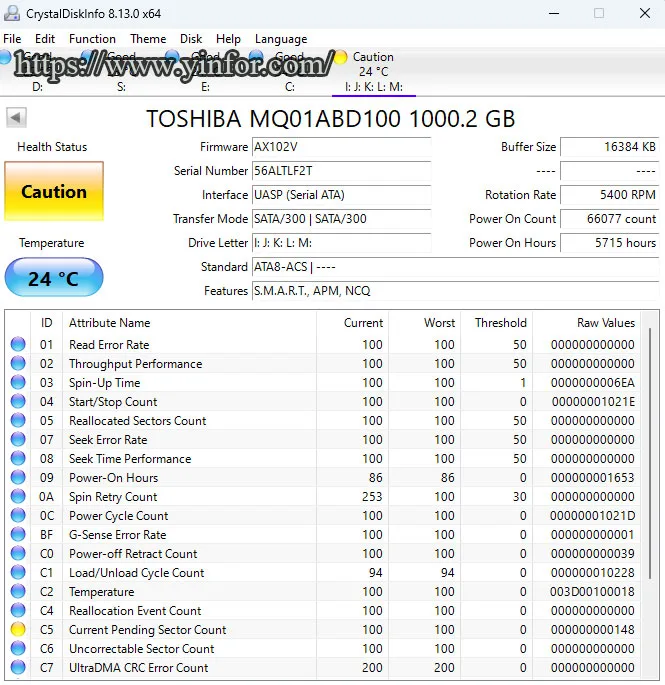Click the yellow Caution health status button
The width and height of the screenshot is (665, 685).
tap(54, 191)
